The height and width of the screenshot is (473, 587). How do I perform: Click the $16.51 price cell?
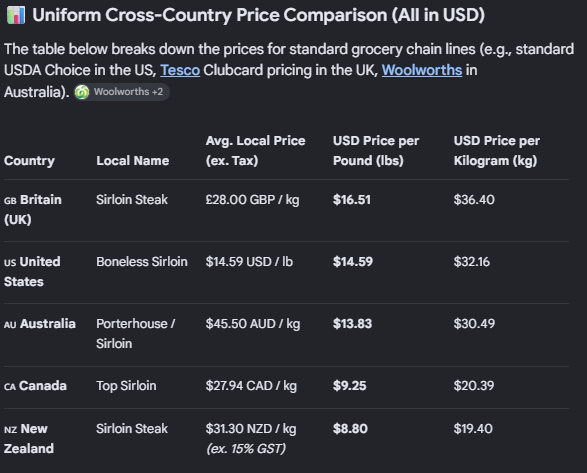pos(352,200)
